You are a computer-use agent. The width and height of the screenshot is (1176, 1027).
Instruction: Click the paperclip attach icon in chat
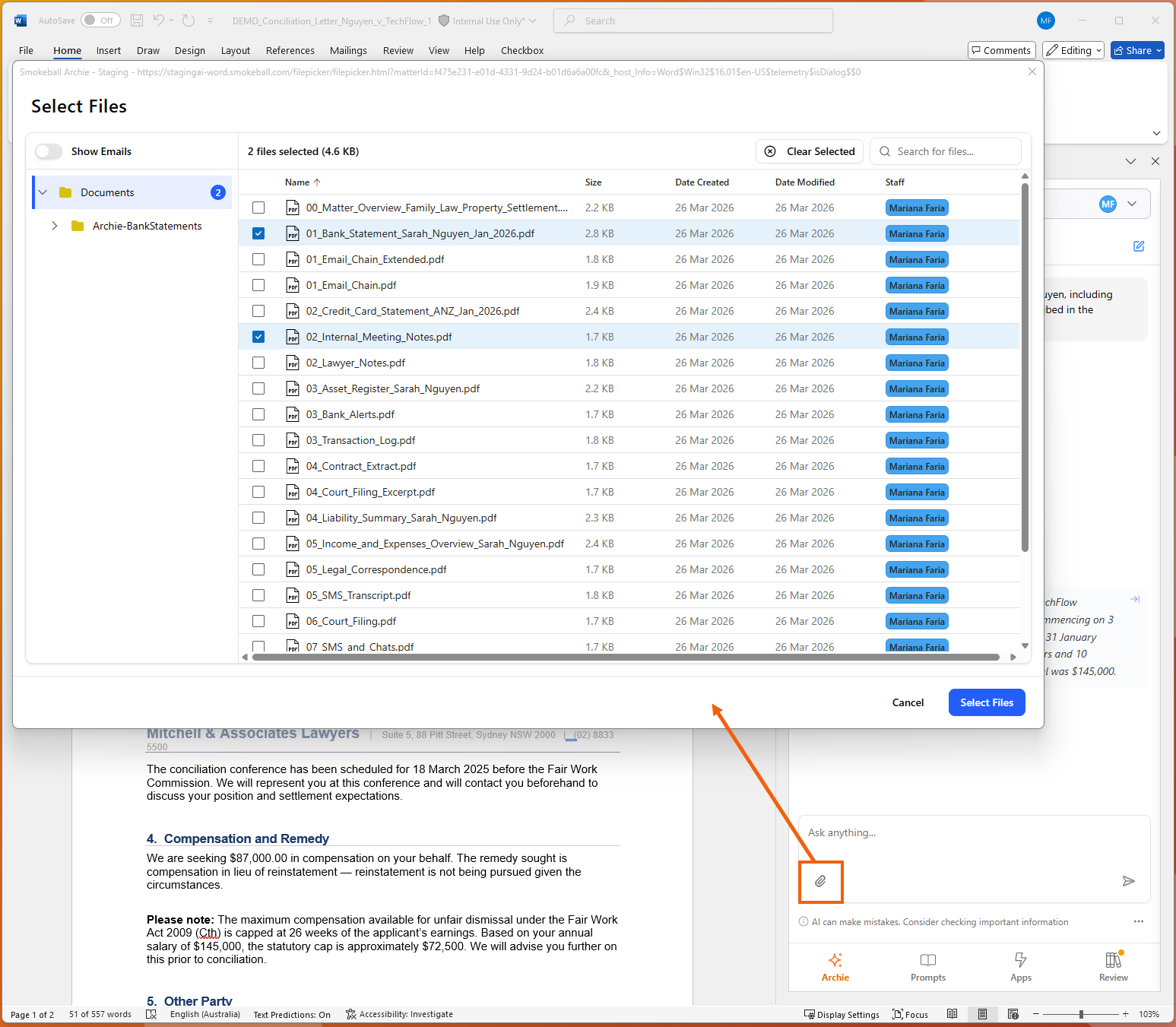click(x=820, y=881)
